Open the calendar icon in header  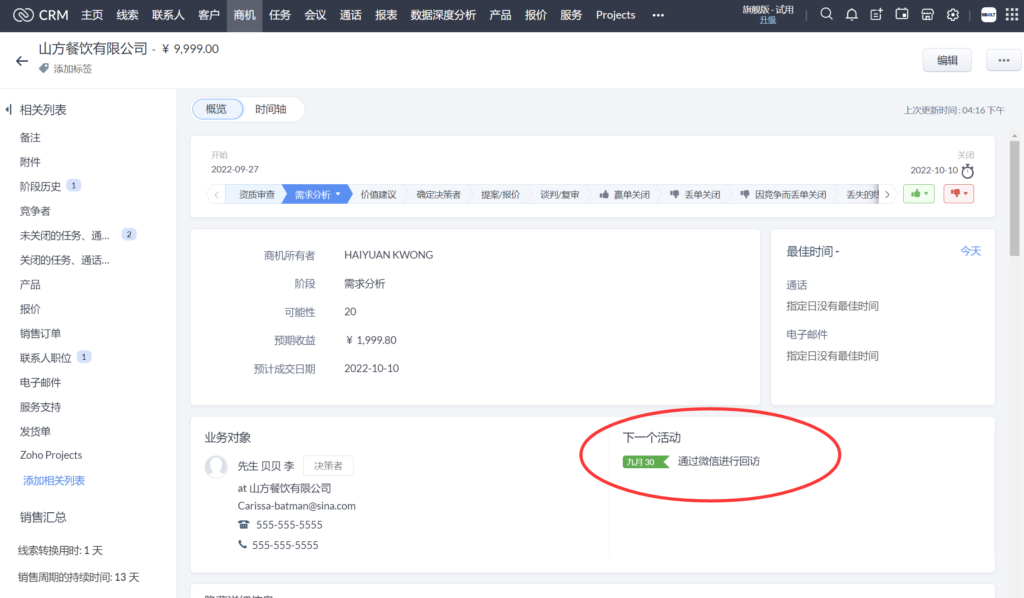point(902,15)
